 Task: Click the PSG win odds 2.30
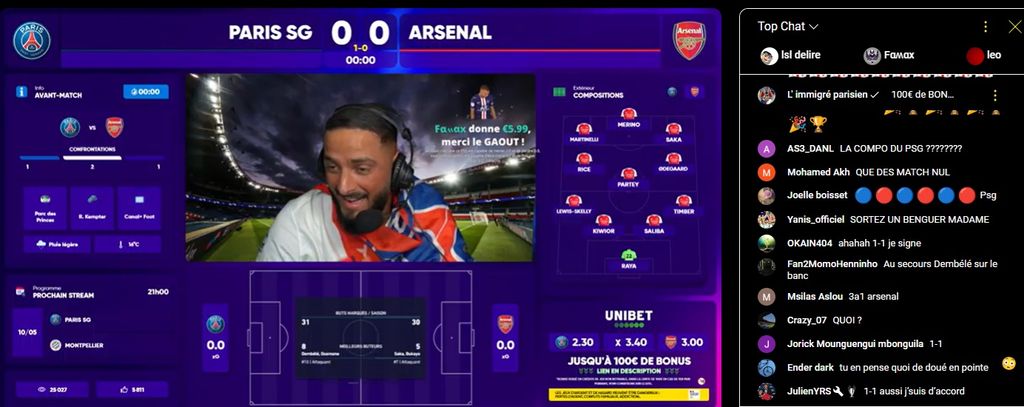tap(575, 342)
